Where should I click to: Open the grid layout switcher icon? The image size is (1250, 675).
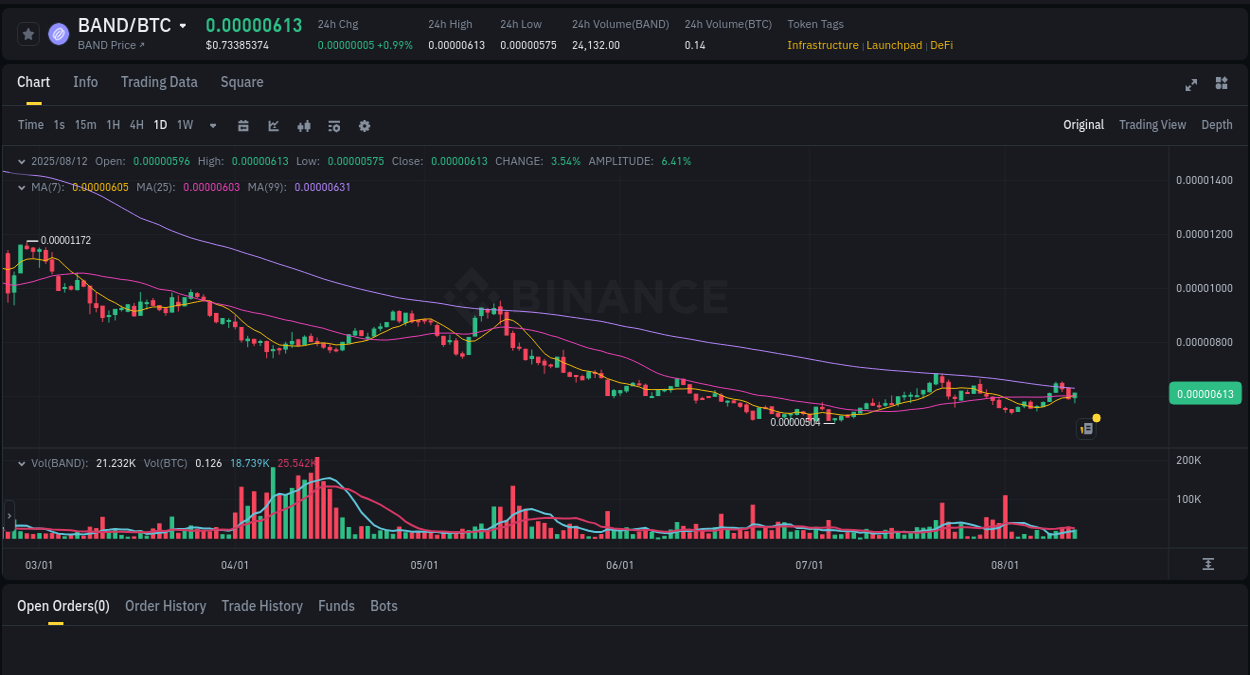(1221, 84)
